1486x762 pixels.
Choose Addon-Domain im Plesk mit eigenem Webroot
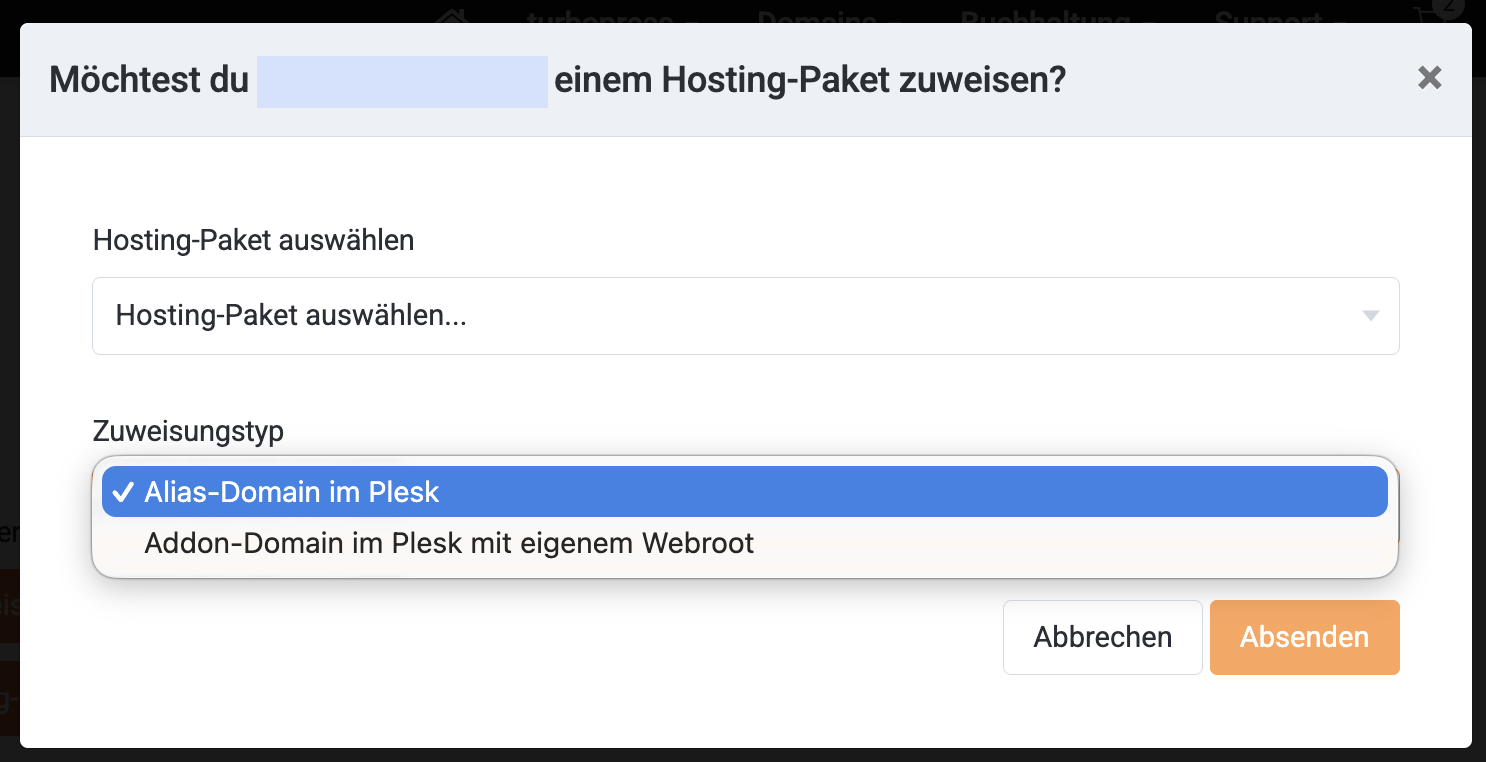point(449,544)
